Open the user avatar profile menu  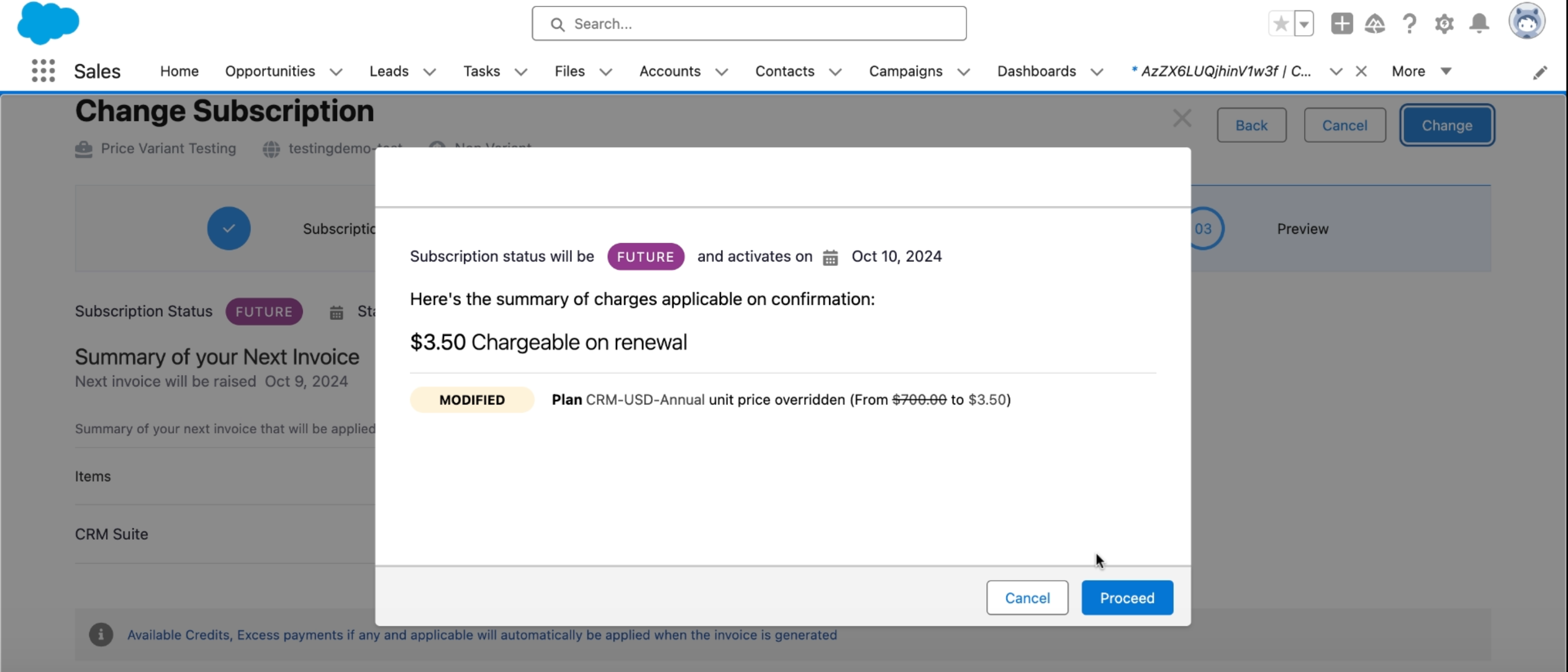[1526, 22]
